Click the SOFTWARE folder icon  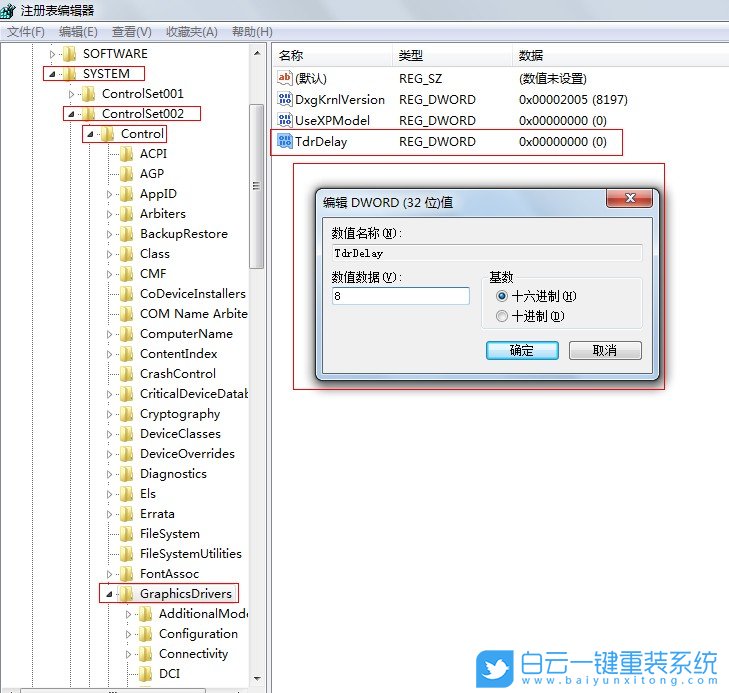(70, 54)
